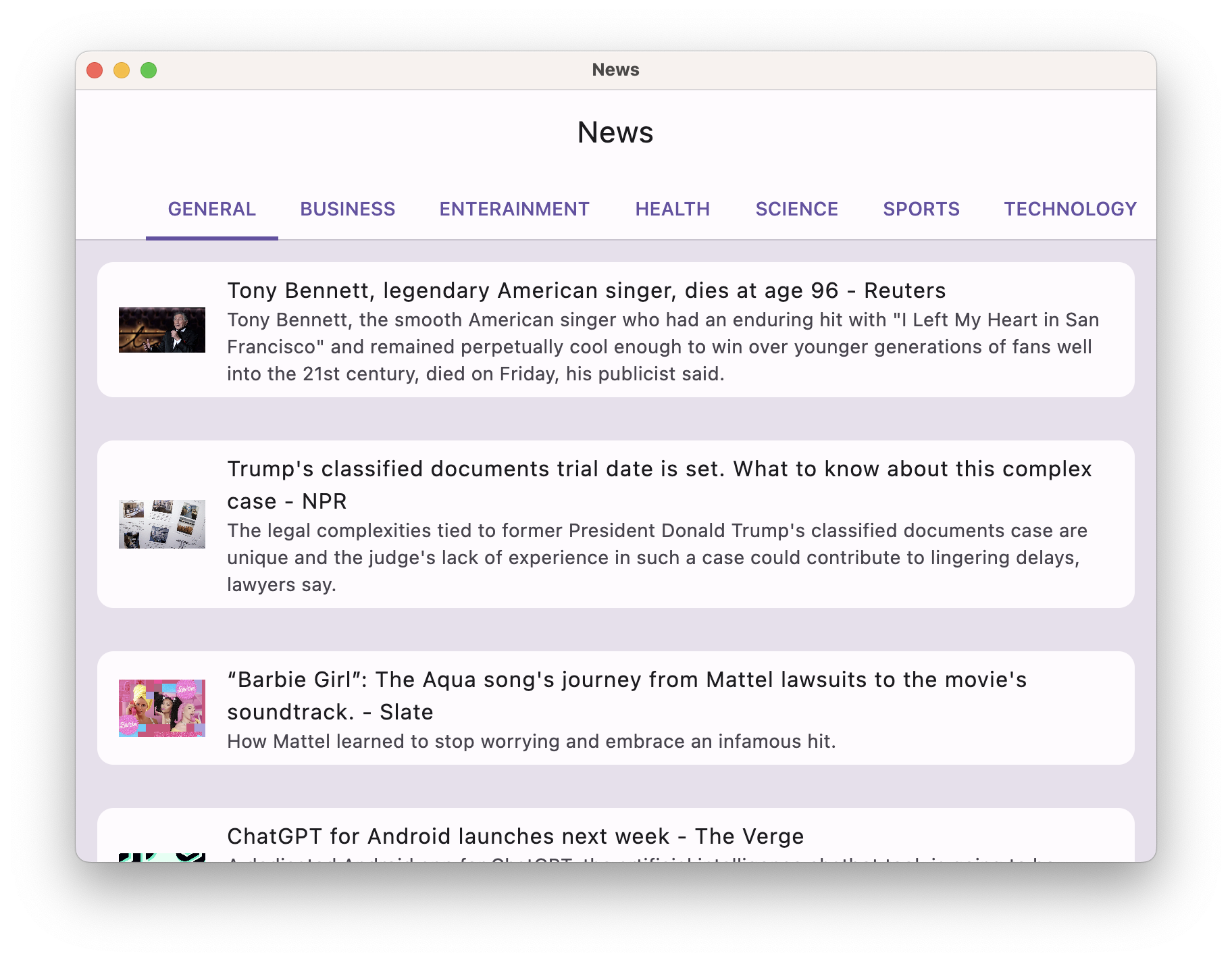Select the Enterainment tab
Image resolution: width=1232 pixels, height=962 pixels.
tap(514, 209)
